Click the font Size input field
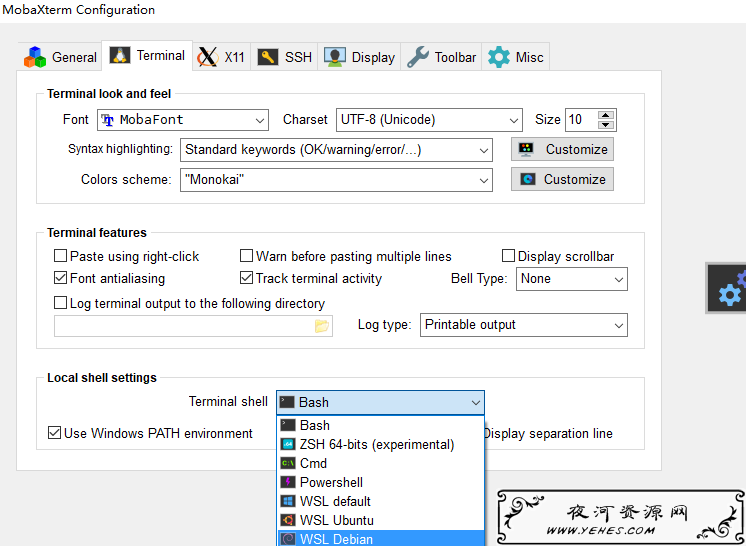The image size is (746, 546). coord(580,120)
